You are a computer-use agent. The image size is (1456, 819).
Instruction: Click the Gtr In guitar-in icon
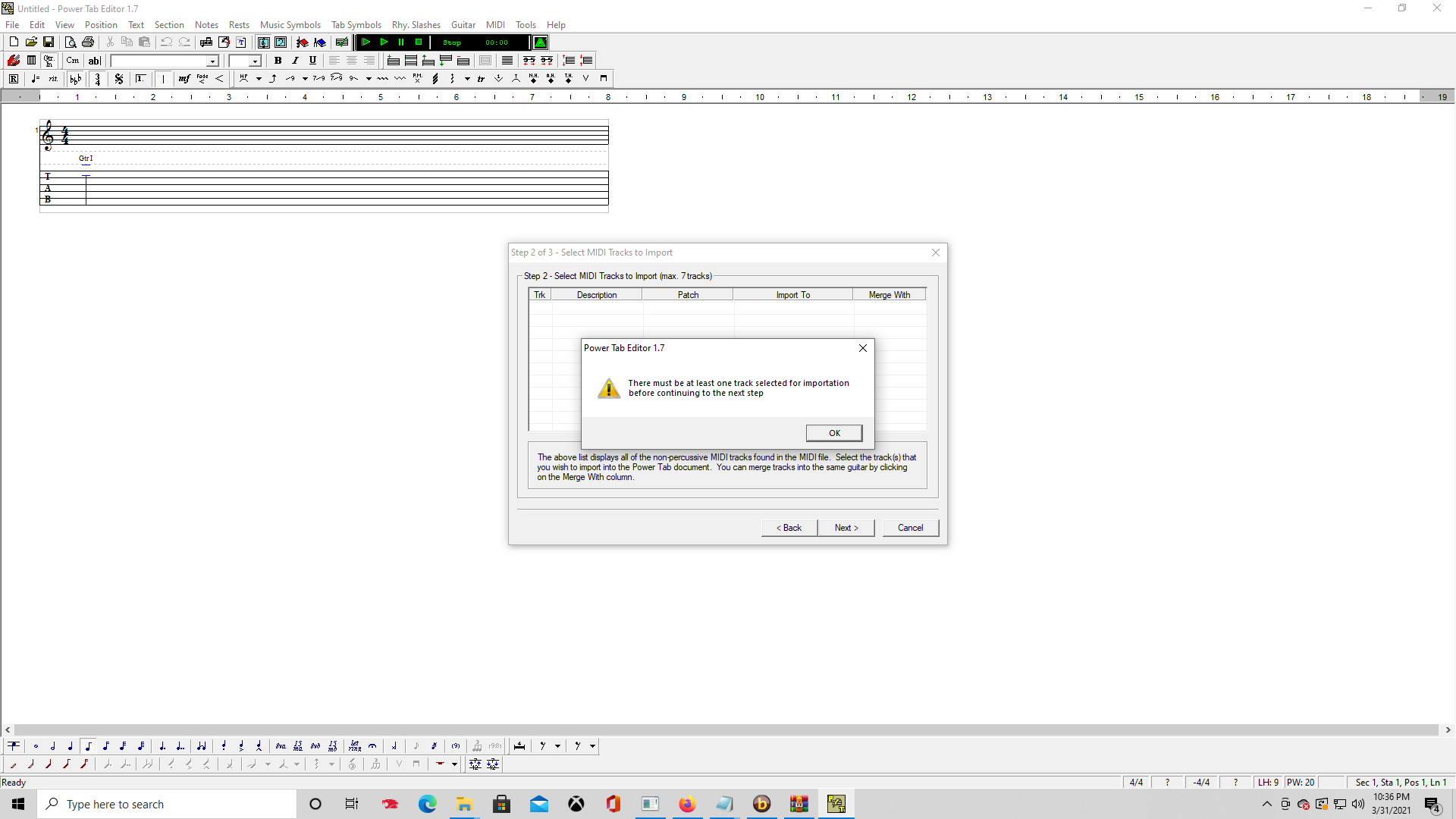[49, 61]
